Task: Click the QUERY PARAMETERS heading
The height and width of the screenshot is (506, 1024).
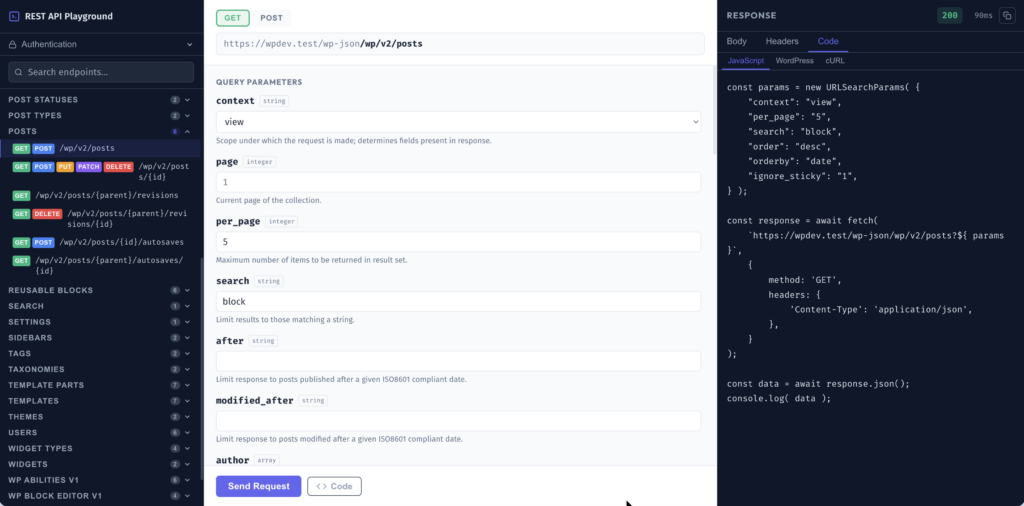Action: [x=259, y=82]
